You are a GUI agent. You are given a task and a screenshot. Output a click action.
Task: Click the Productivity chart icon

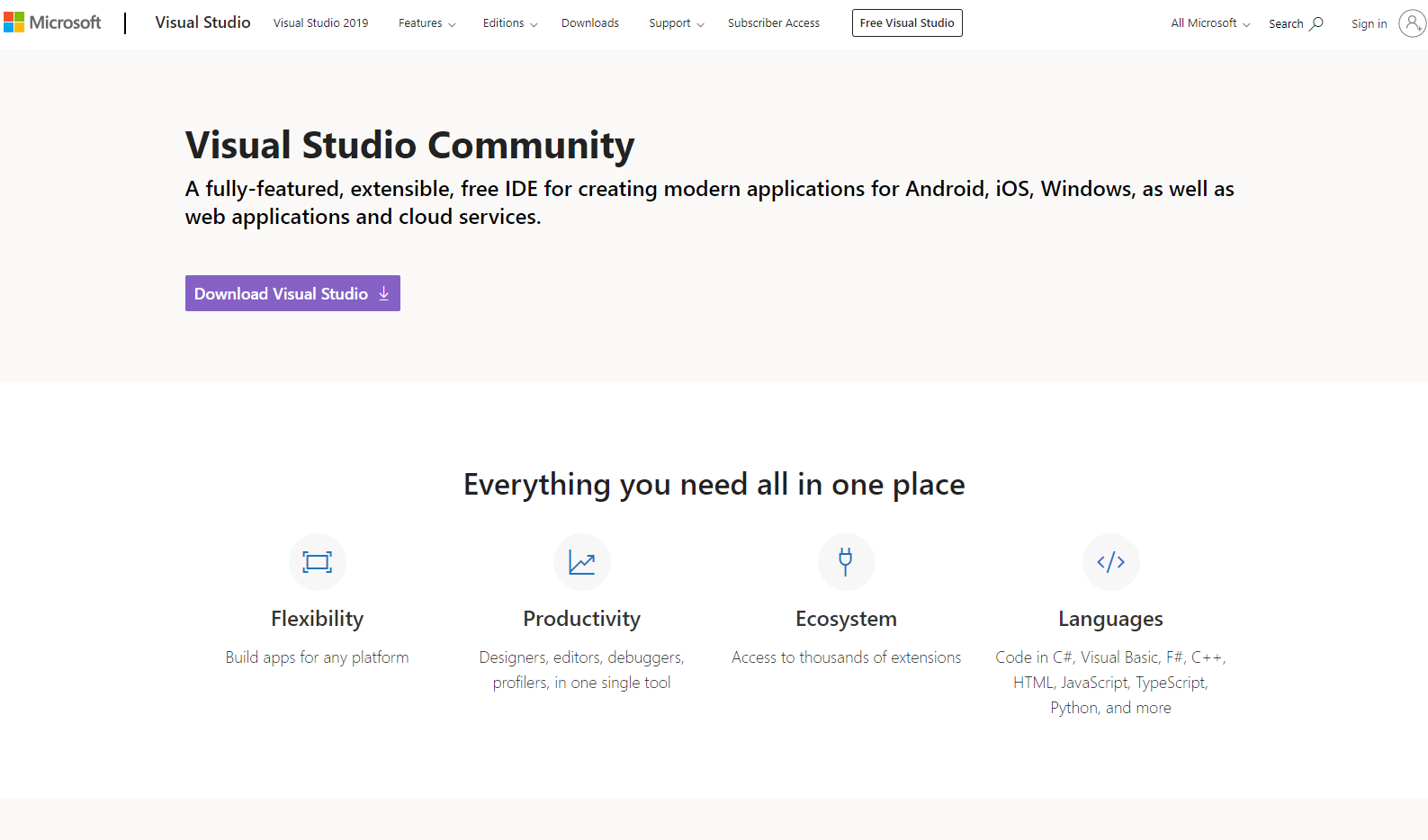click(582, 562)
